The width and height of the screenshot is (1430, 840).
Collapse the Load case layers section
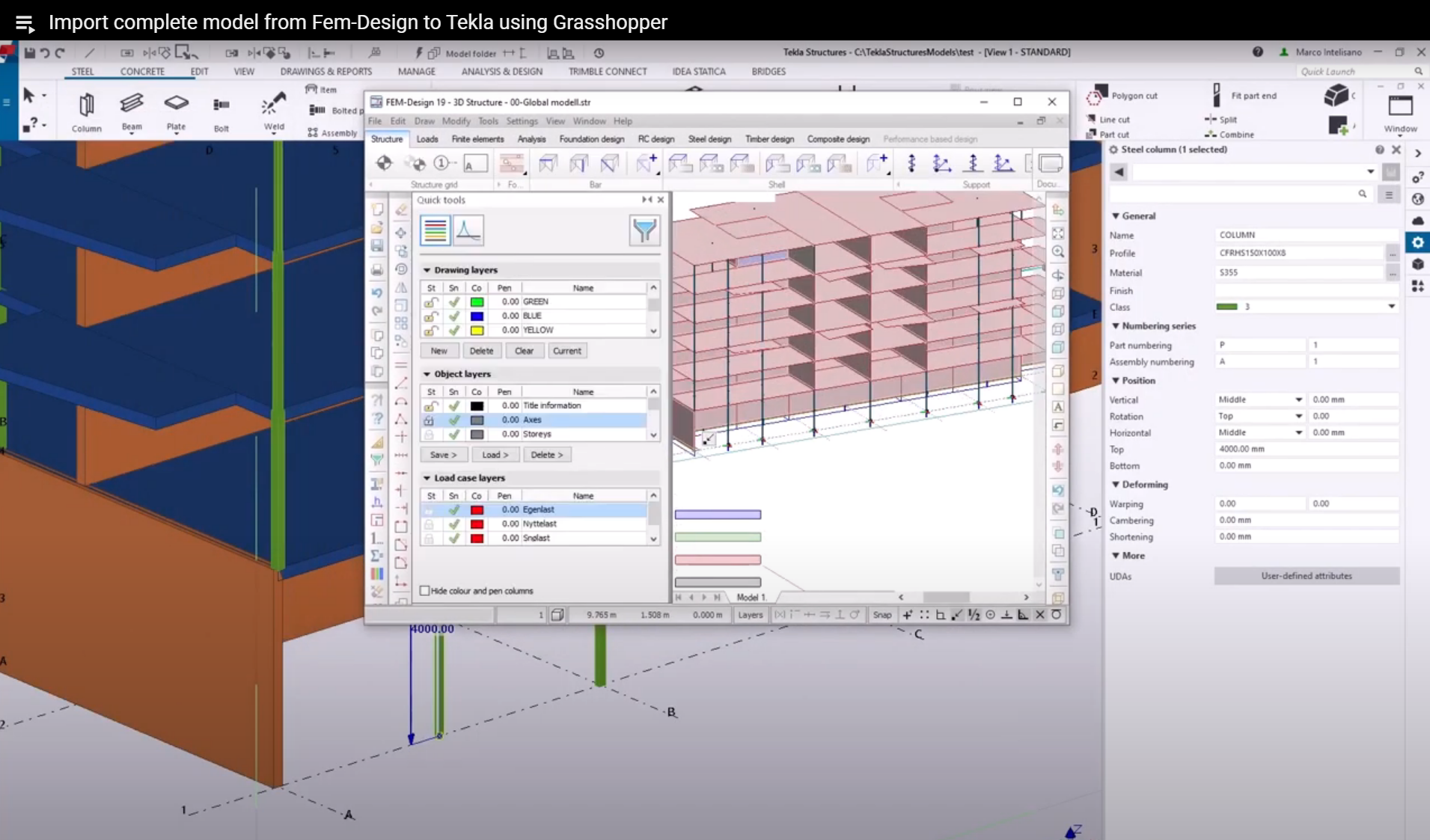427,478
